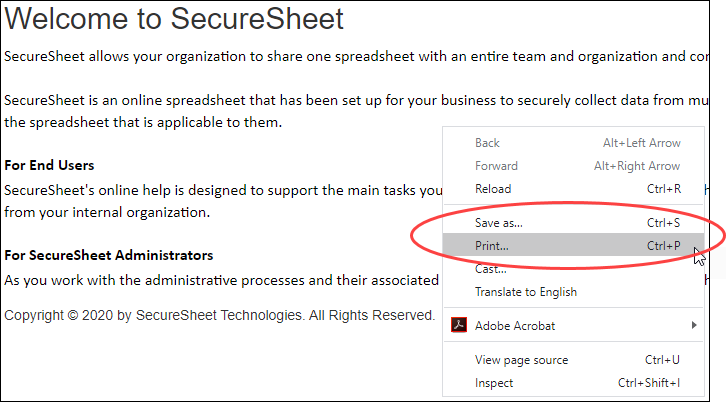Expand the Adobe Acrobat submenu arrow
Viewport: 726px width, 402px height.
(x=694, y=325)
